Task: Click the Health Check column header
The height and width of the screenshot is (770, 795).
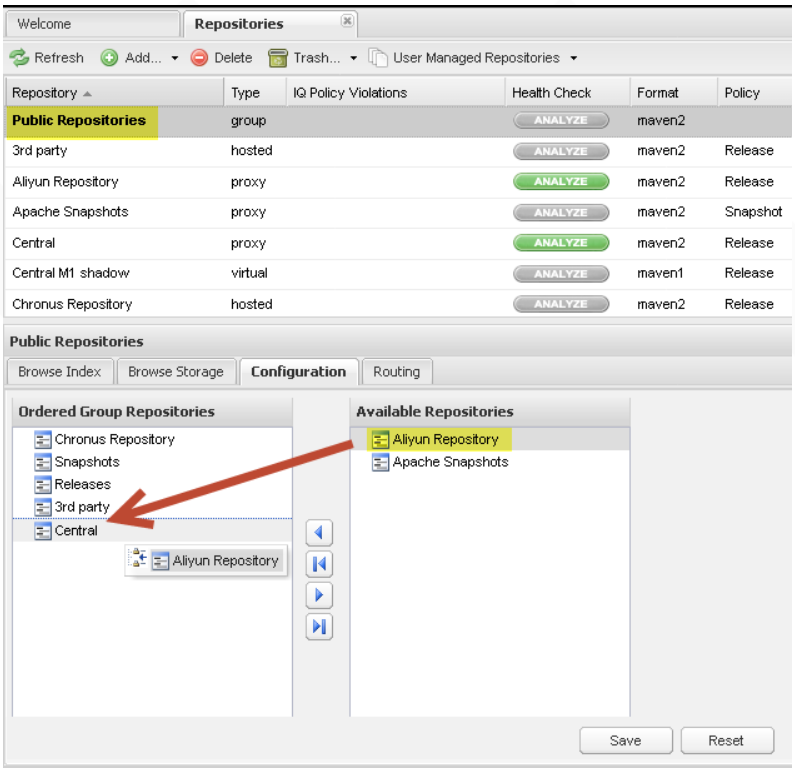Action: [568, 93]
